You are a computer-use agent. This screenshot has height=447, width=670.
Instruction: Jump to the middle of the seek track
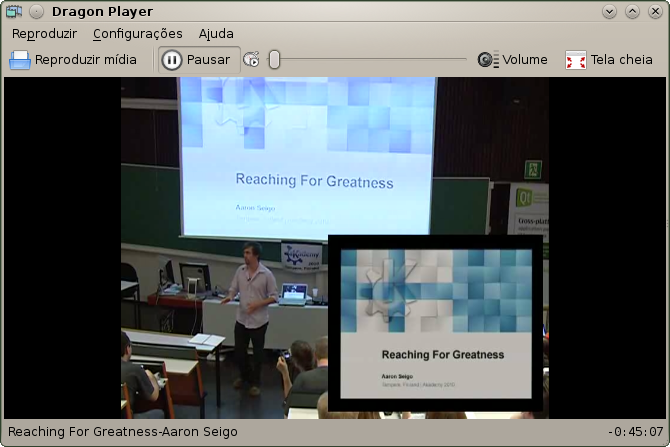369,60
